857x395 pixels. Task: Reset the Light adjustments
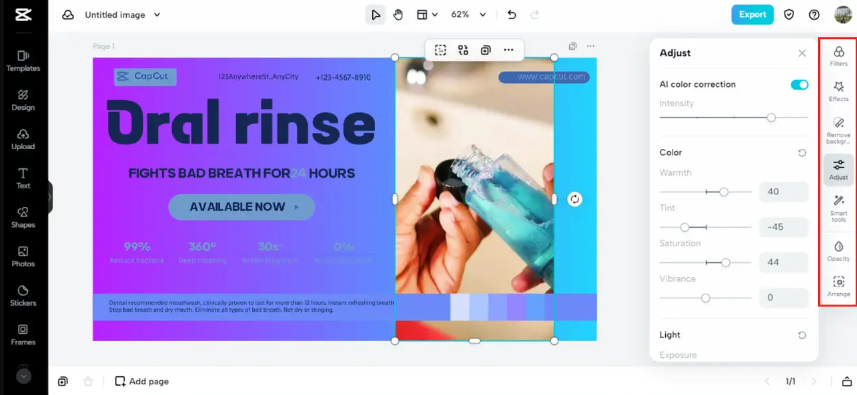click(x=802, y=335)
